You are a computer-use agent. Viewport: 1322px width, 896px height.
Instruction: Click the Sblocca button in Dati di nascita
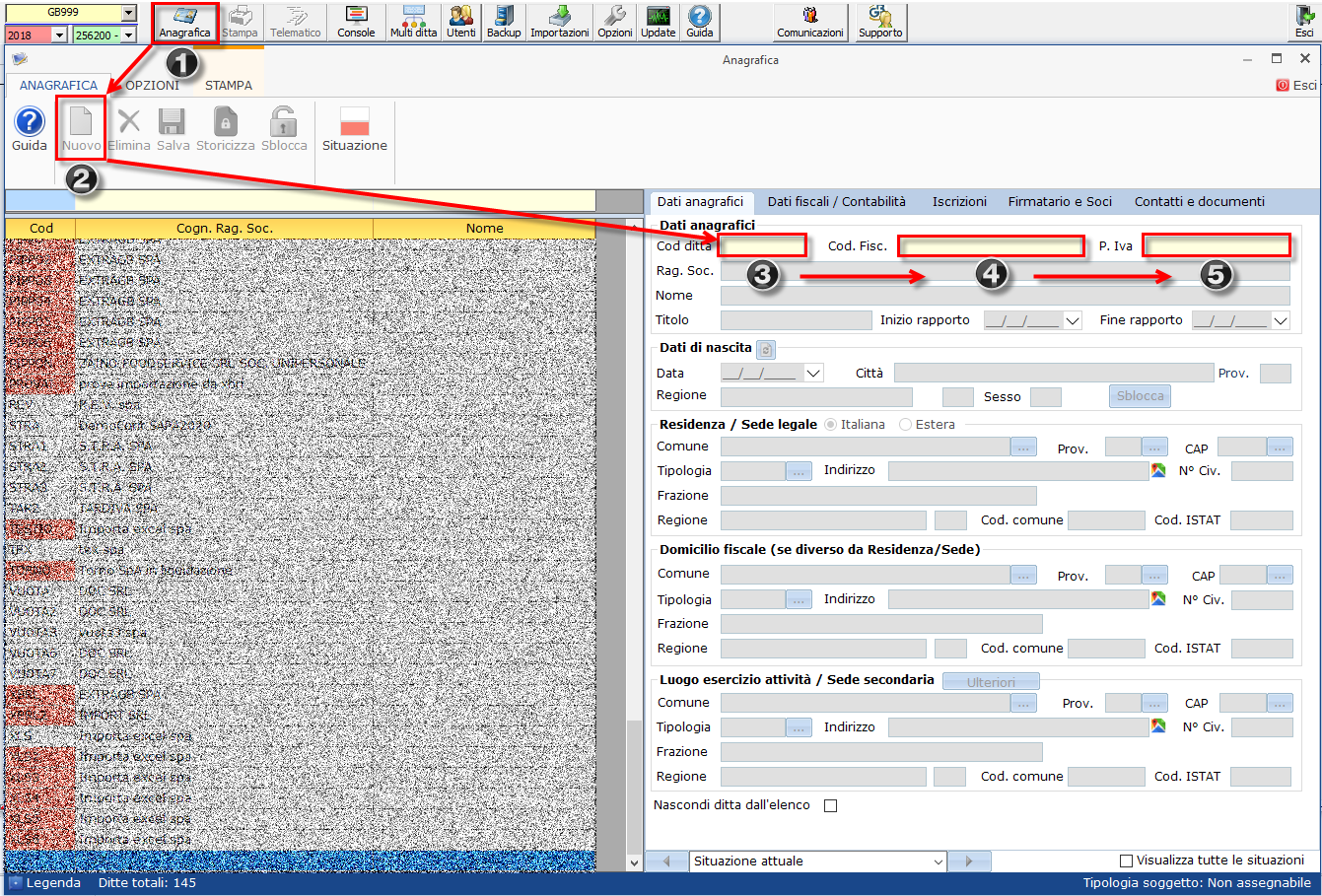tap(1141, 396)
